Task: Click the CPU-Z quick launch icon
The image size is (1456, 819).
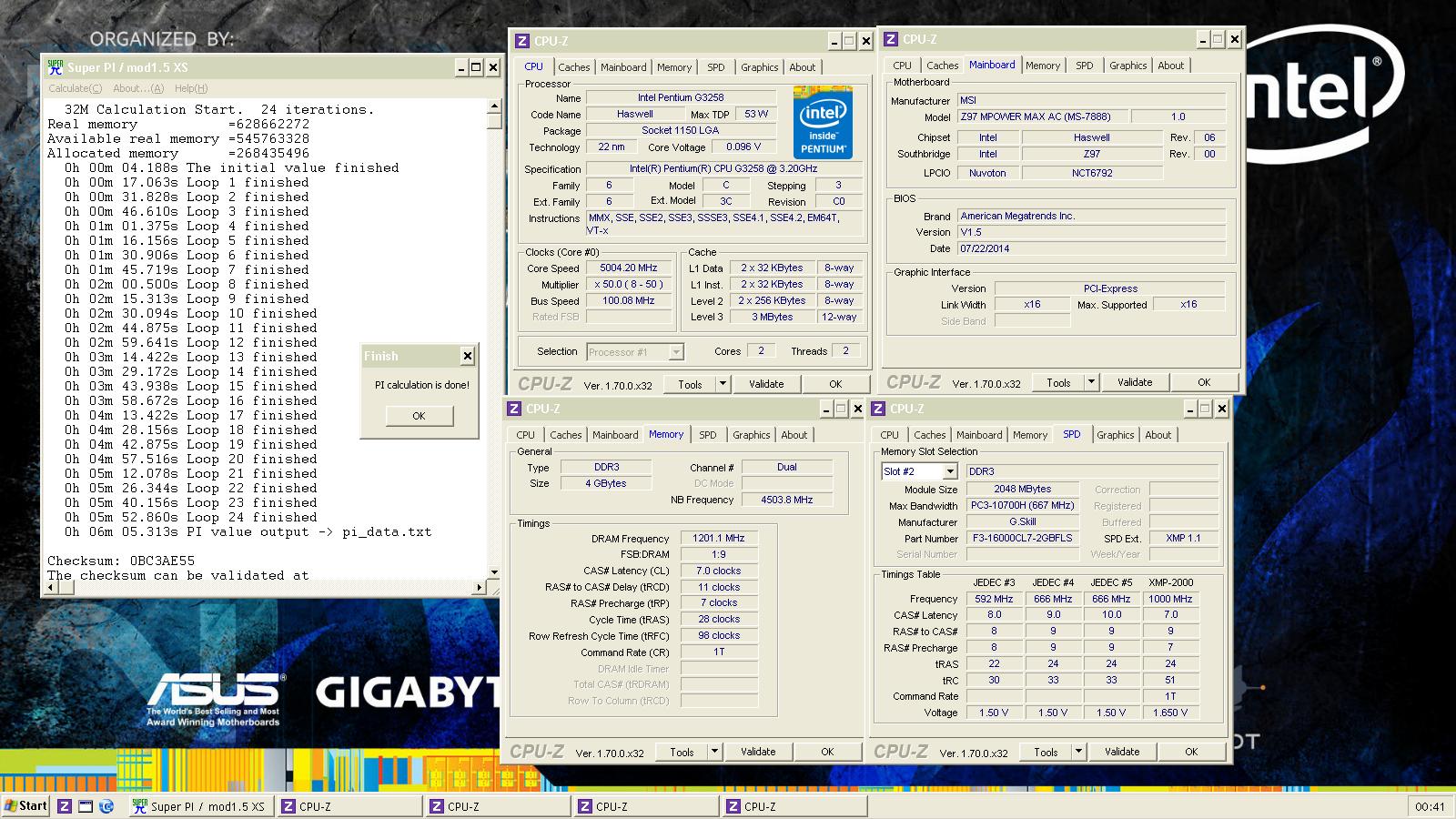Action: pos(65,806)
